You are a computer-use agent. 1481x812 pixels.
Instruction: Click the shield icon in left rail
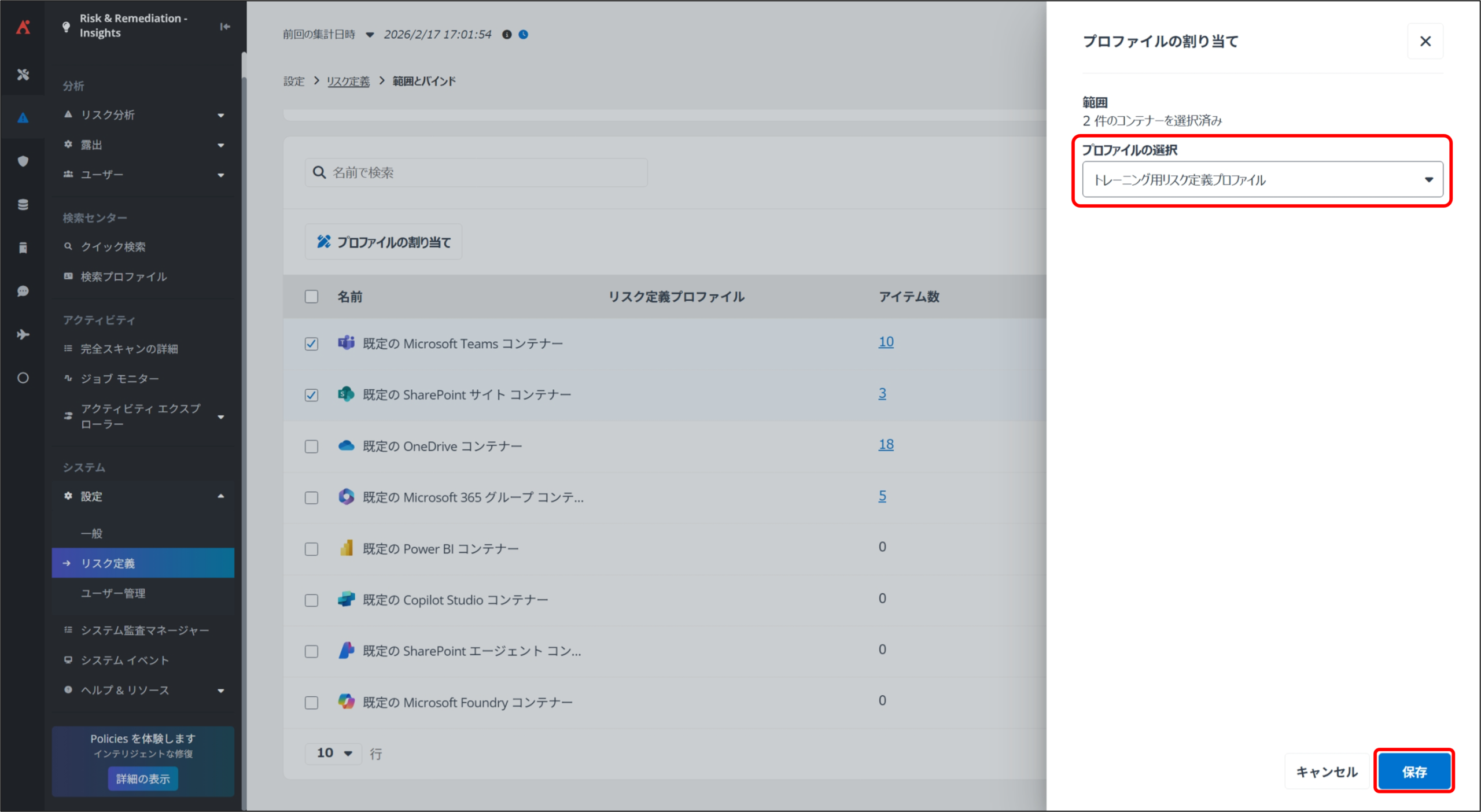[23, 161]
